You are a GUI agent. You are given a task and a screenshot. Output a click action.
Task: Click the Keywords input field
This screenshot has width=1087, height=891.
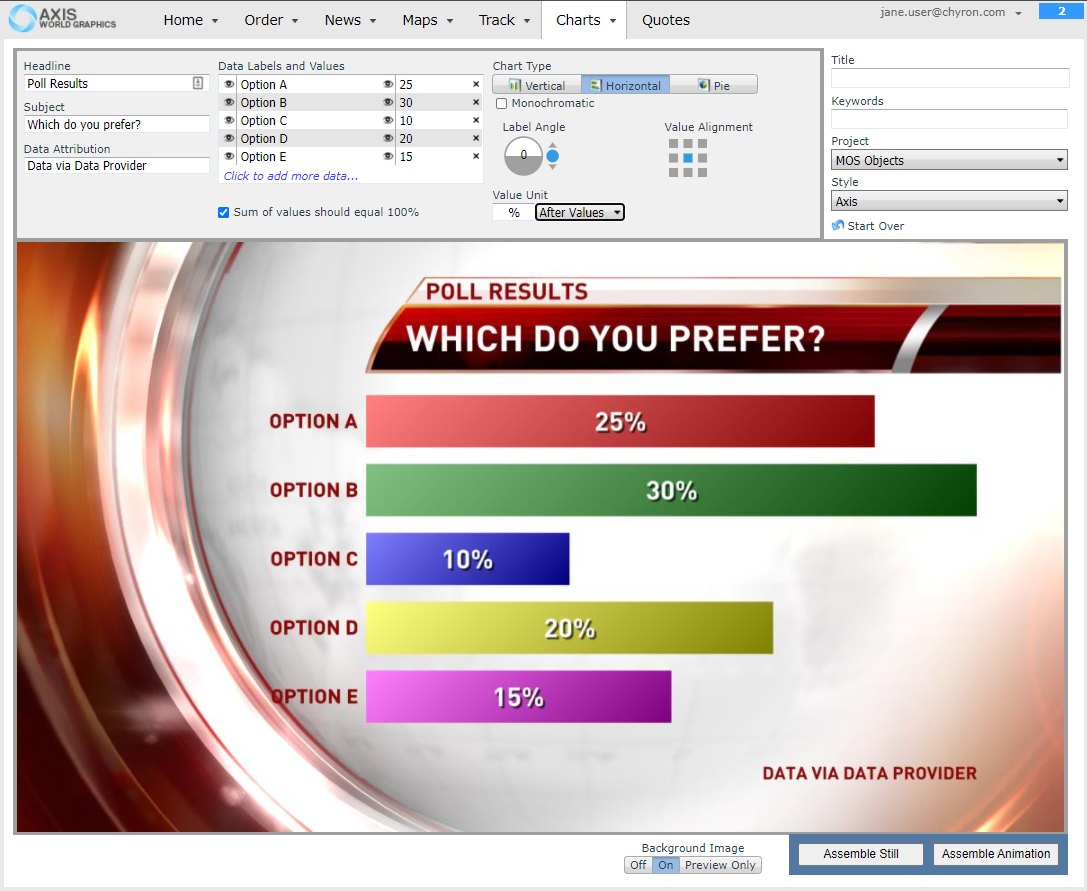(x=949, y=119)
